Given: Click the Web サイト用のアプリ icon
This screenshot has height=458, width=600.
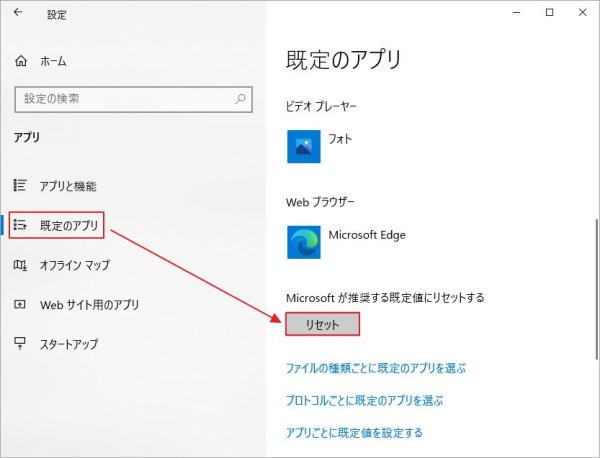Looking at the screenshot, I should point(20,305).
